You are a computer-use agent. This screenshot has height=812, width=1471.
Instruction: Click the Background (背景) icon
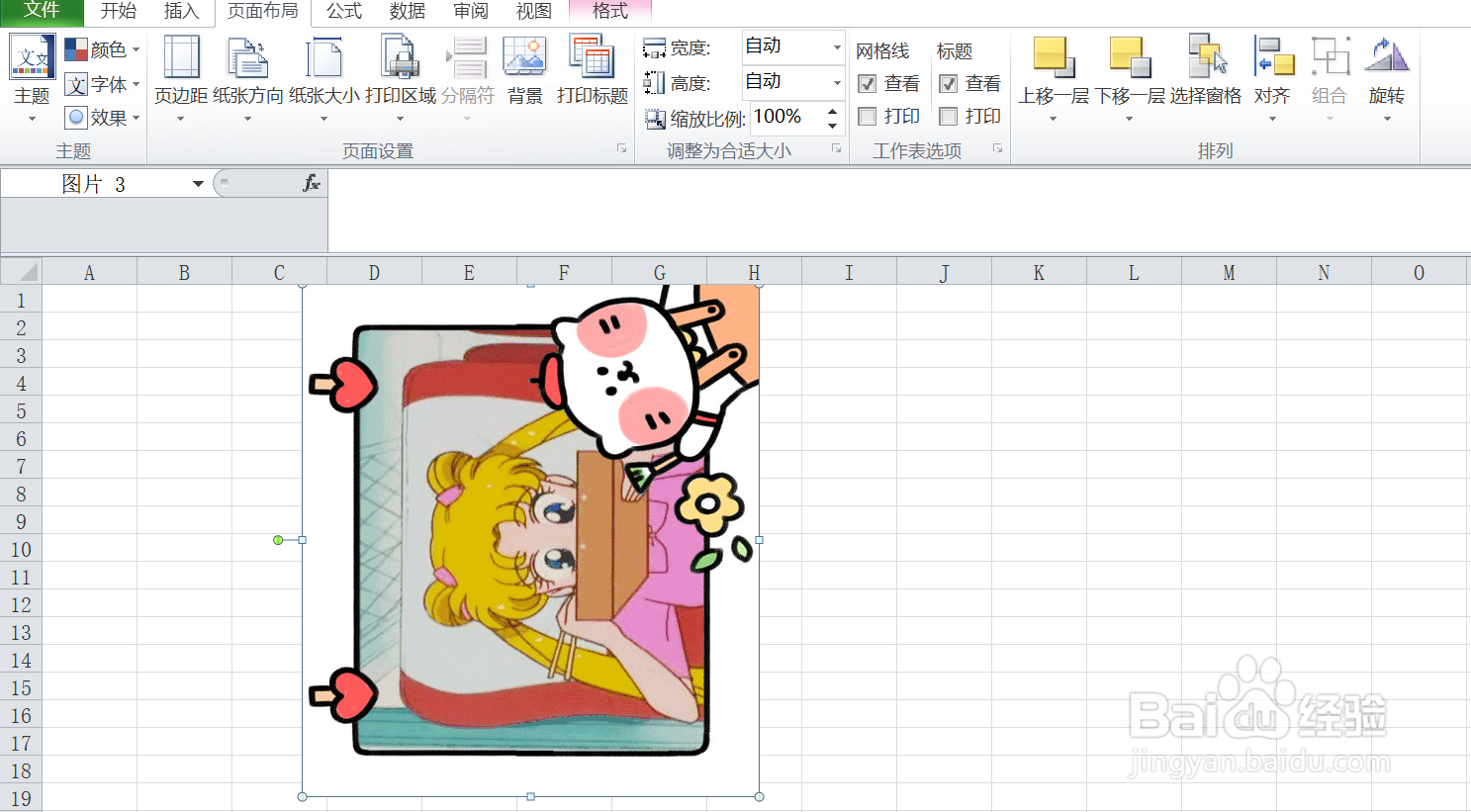tap(524, 57)
